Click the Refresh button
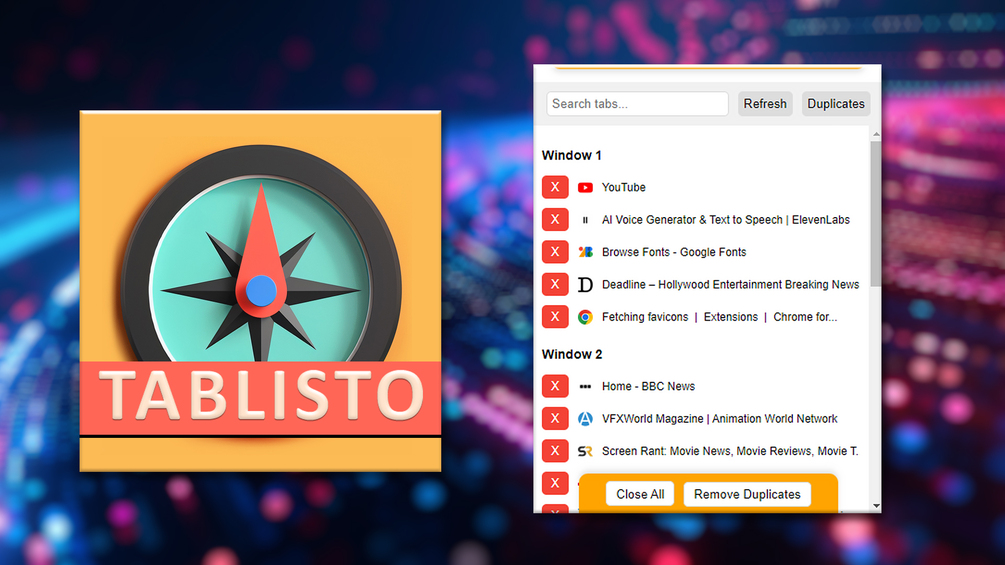This screenshot has width=1005, height=565. tap(765, 104)
